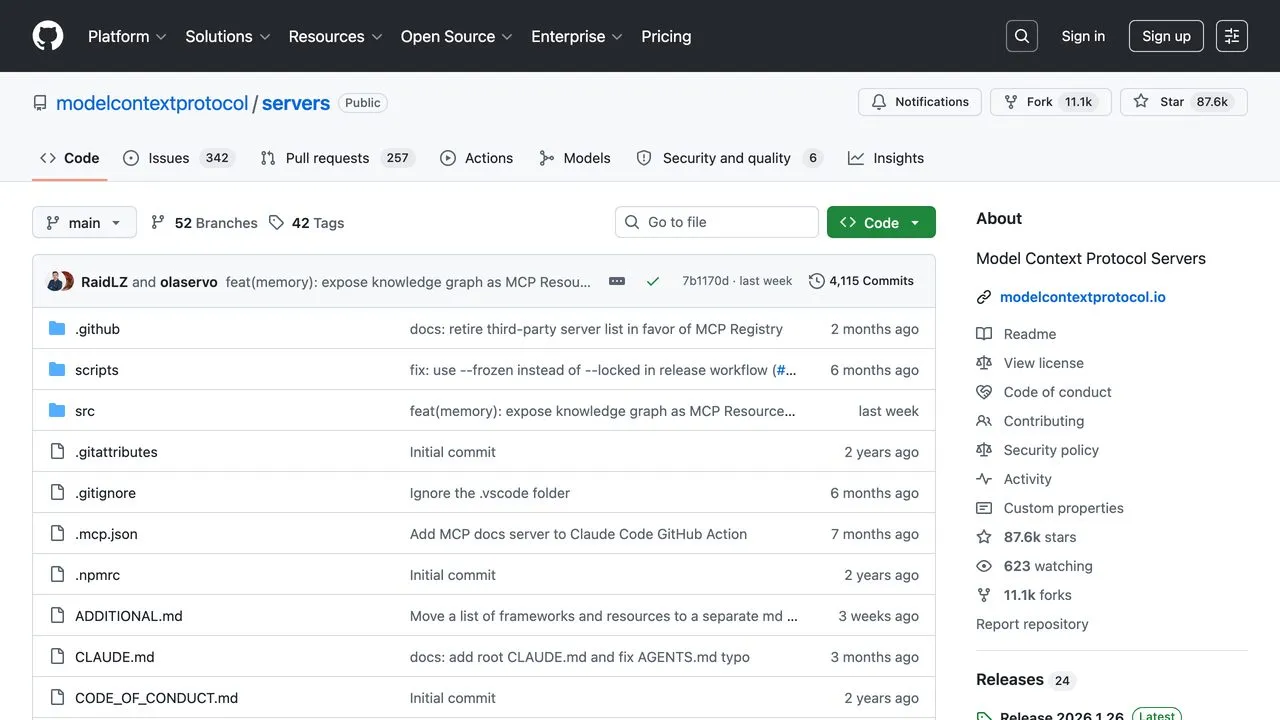Open the green Code dropdown button
The height and width of the screenshot is (720, 1280).
[x=881, y=222]
